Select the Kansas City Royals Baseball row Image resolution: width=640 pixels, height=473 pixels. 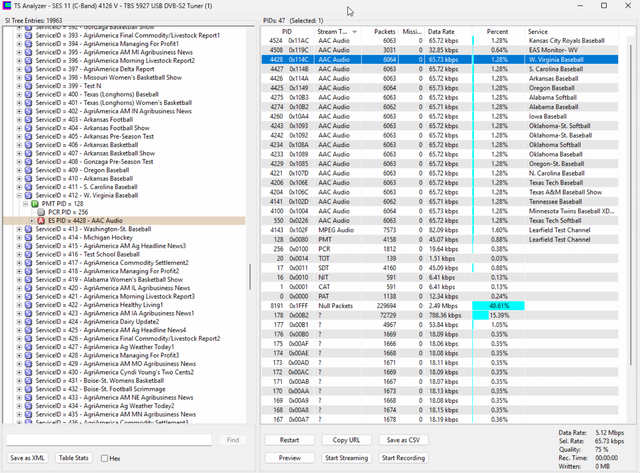[440, 41]
